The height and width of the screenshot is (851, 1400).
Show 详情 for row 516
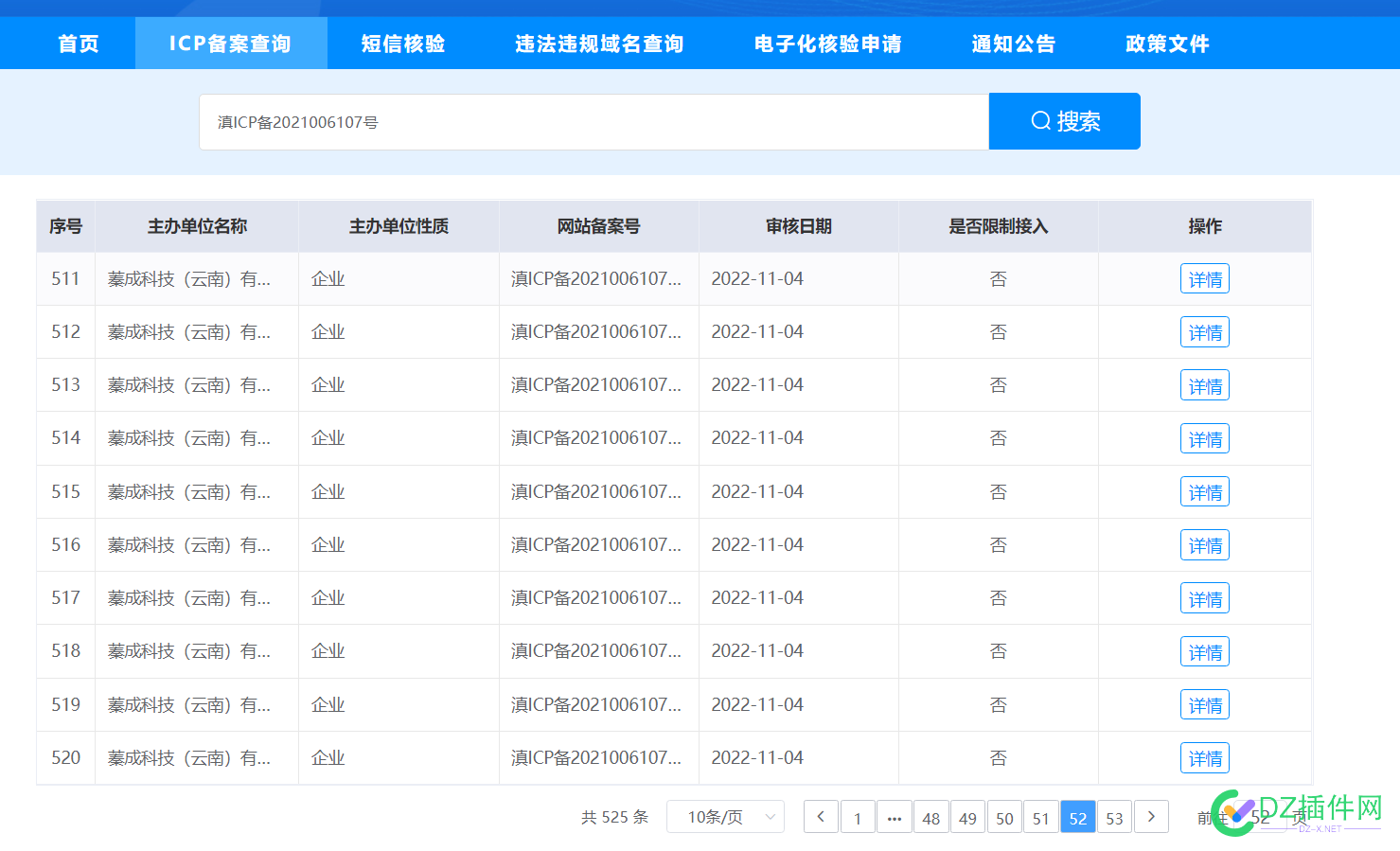click(1205, 545)
